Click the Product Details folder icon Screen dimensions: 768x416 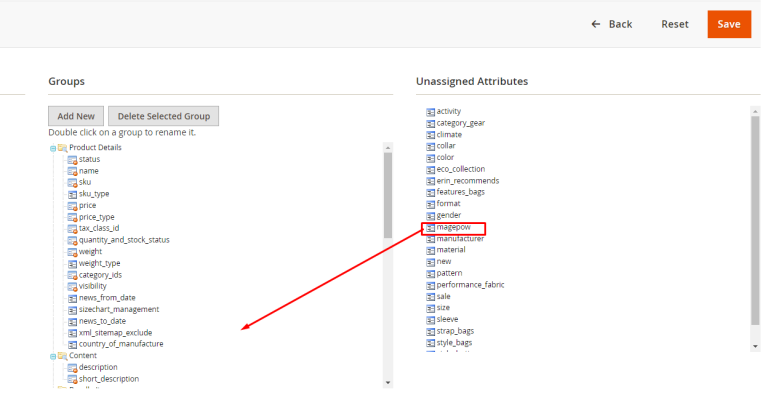(62, 148)
